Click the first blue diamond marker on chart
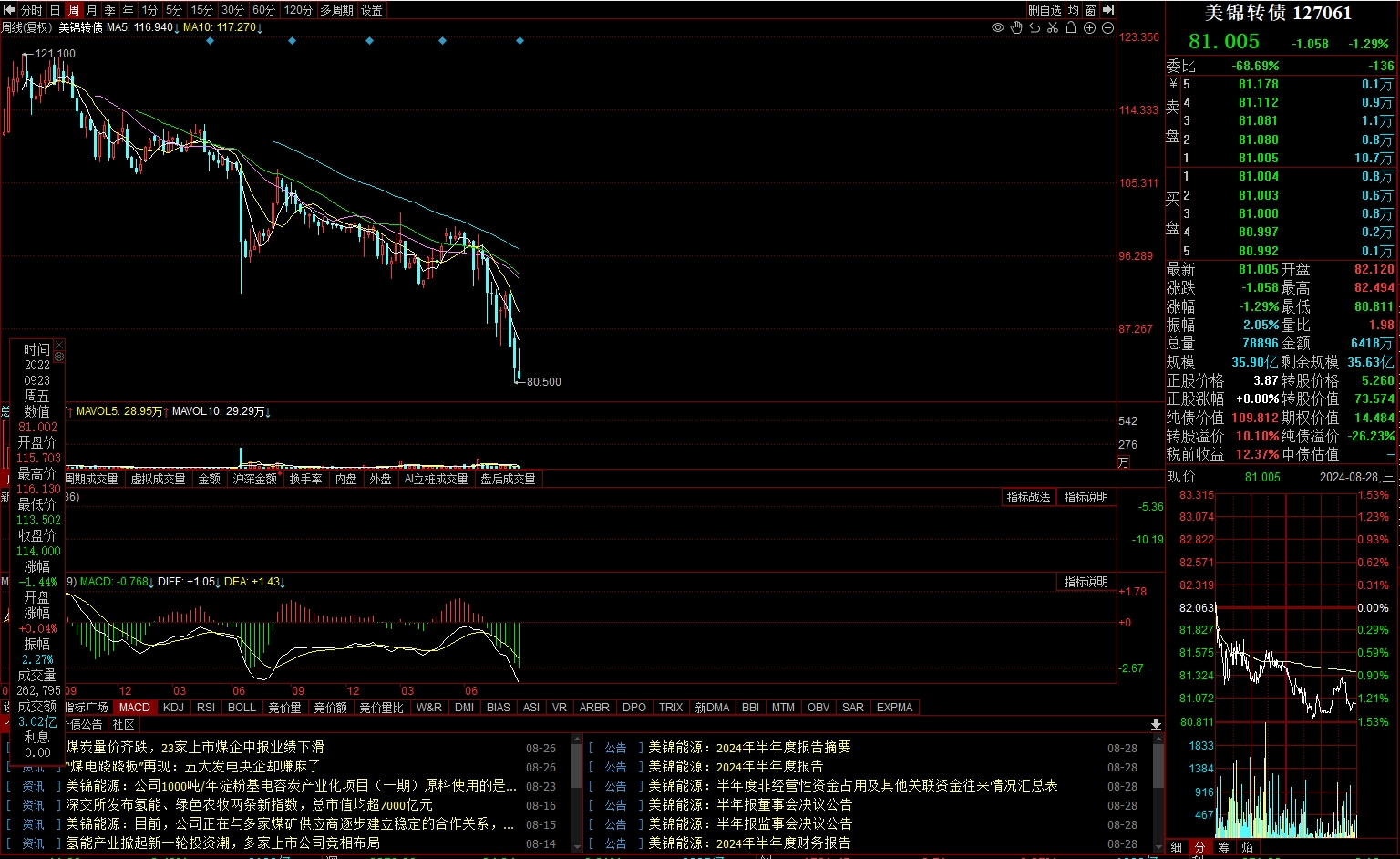Viewport: 1400px width, 859px height. pyautogui.click(x=211, y=41)
